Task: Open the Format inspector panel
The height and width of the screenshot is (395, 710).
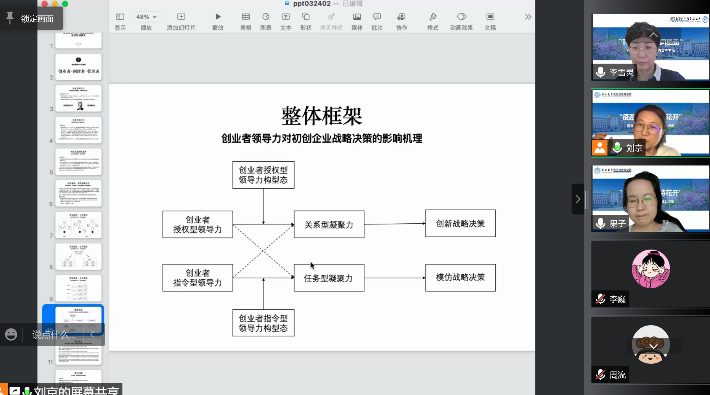Action: tap(432, 20)
